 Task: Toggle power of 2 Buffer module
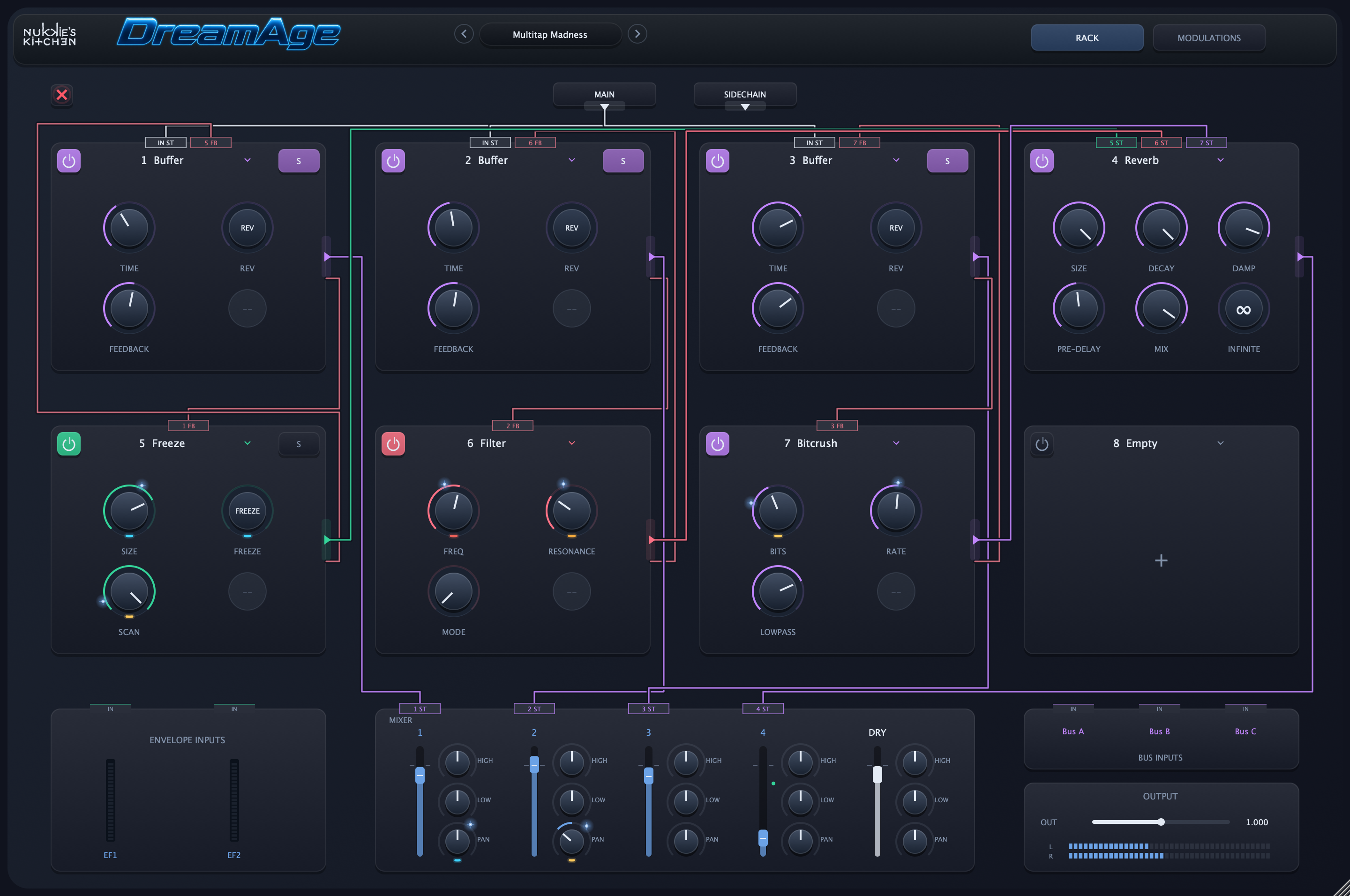pos(393,161)
